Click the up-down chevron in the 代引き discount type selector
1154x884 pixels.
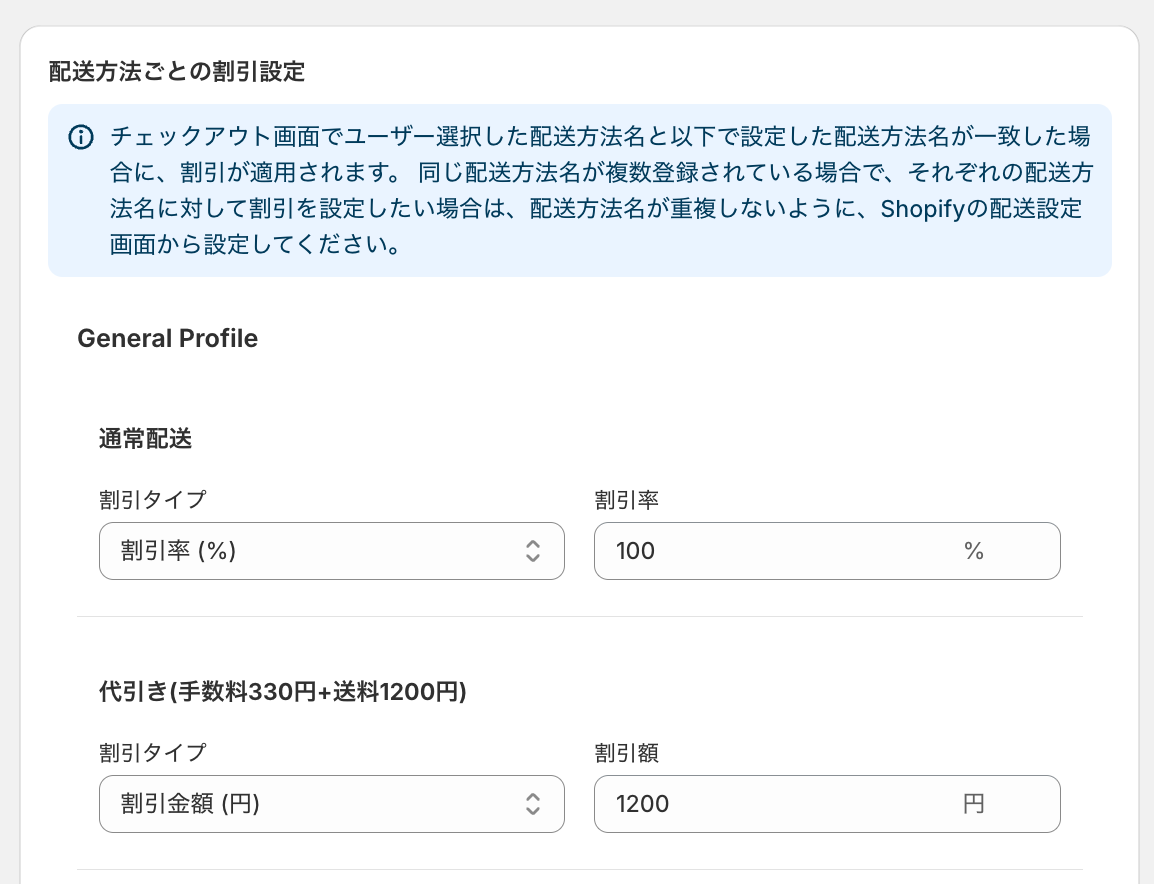click(533, 803)
